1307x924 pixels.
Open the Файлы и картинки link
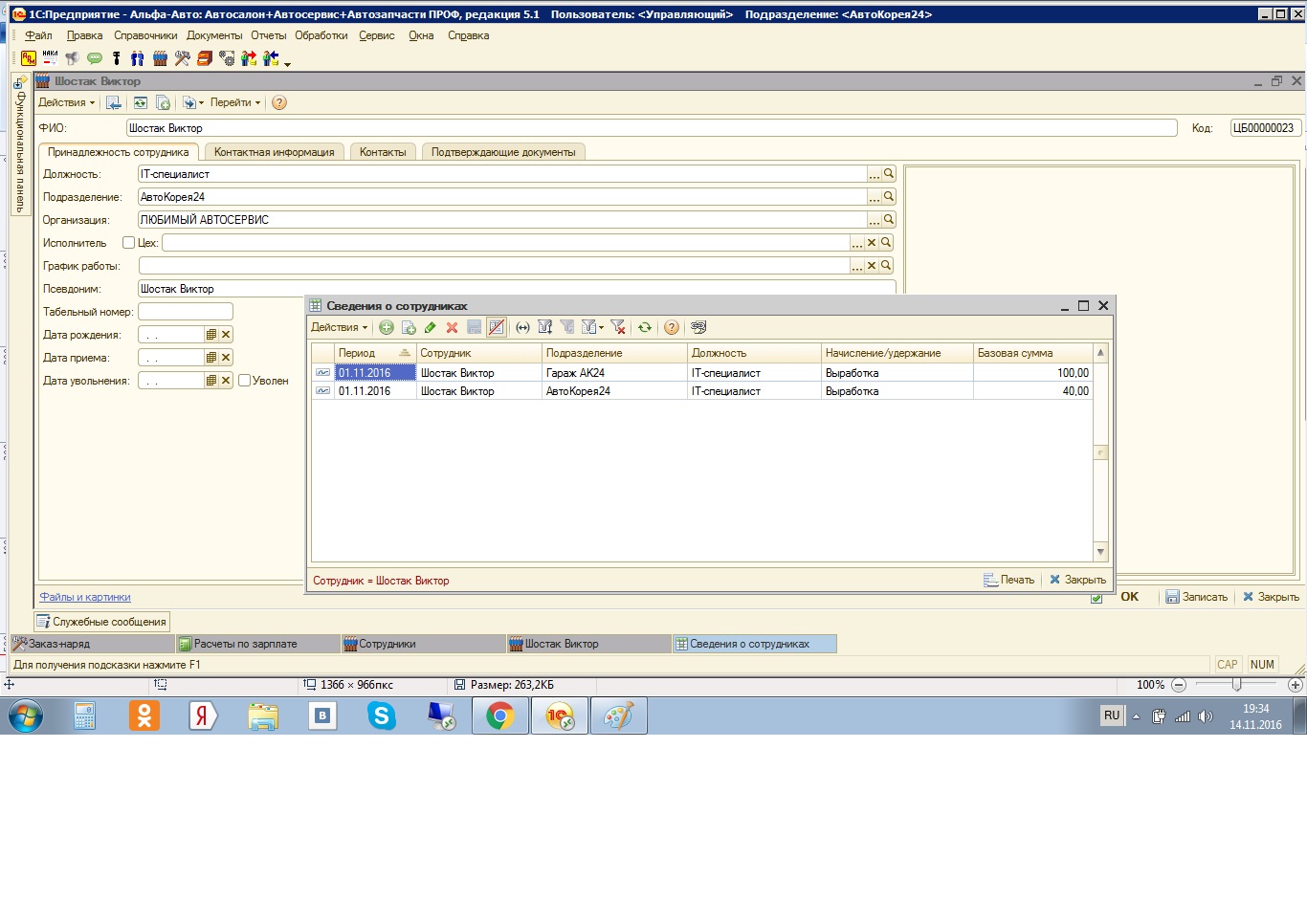point(85,597)
